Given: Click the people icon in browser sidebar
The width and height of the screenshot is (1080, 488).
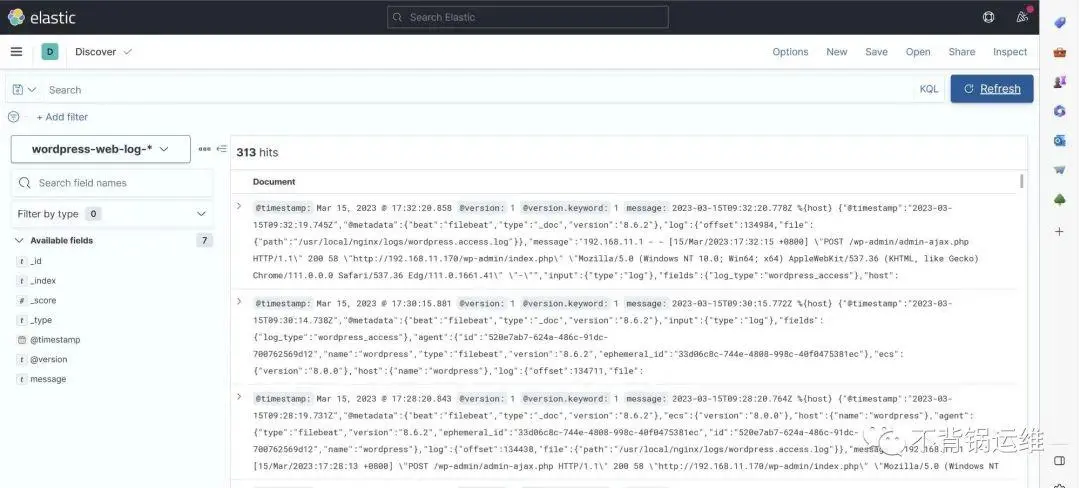Looking at the screenshot, I should point(1060,82).
